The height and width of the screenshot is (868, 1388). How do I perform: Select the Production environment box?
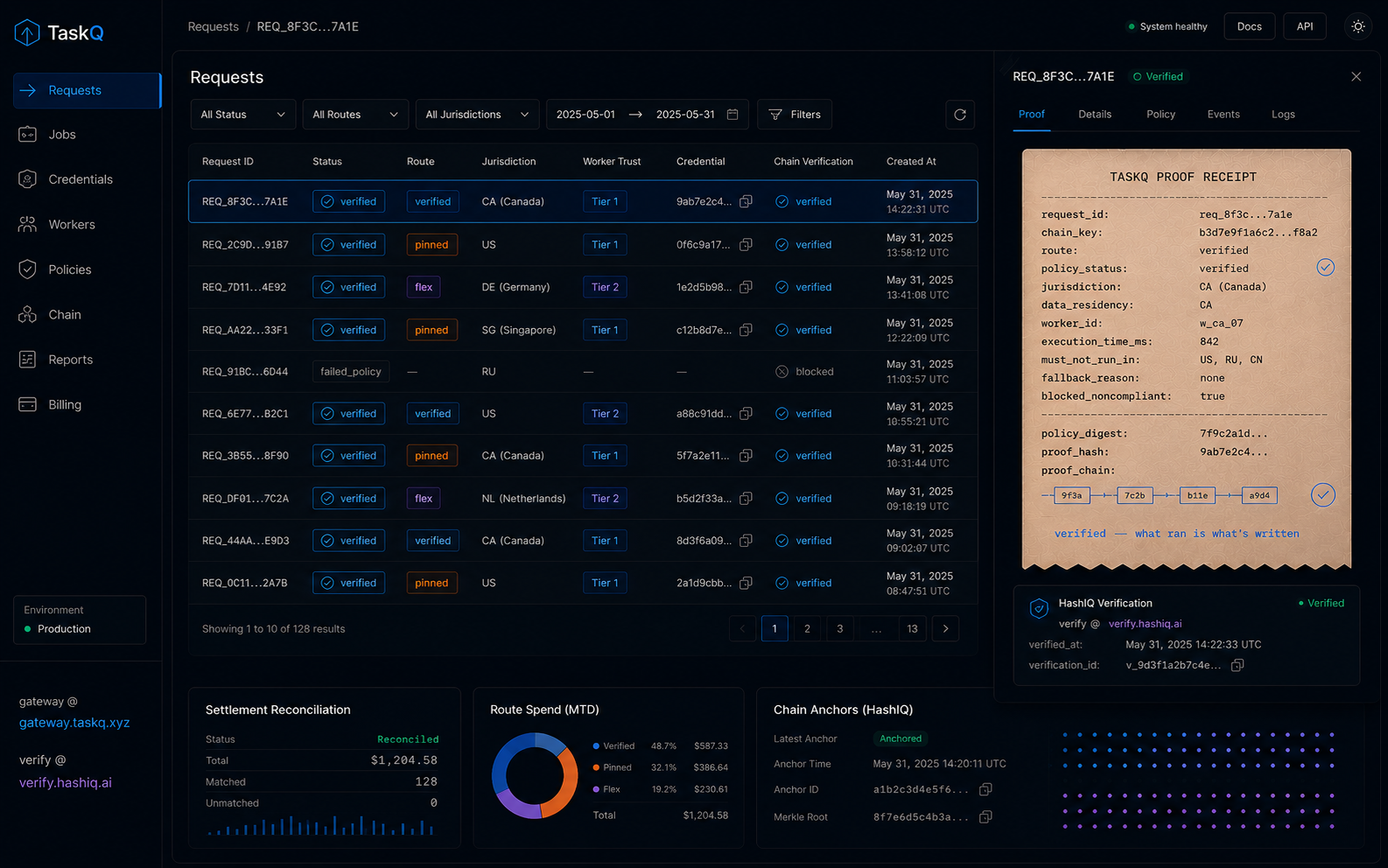(80, 620)
